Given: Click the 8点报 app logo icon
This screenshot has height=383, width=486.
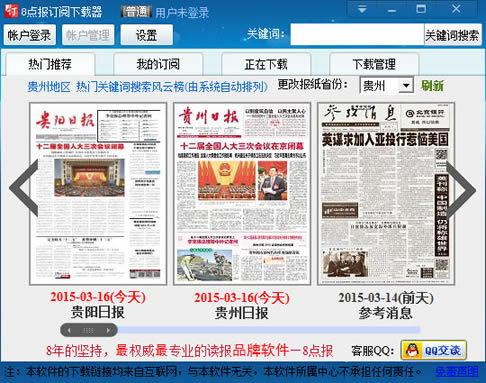Looking at the screenshot, I should coord(11,11).
